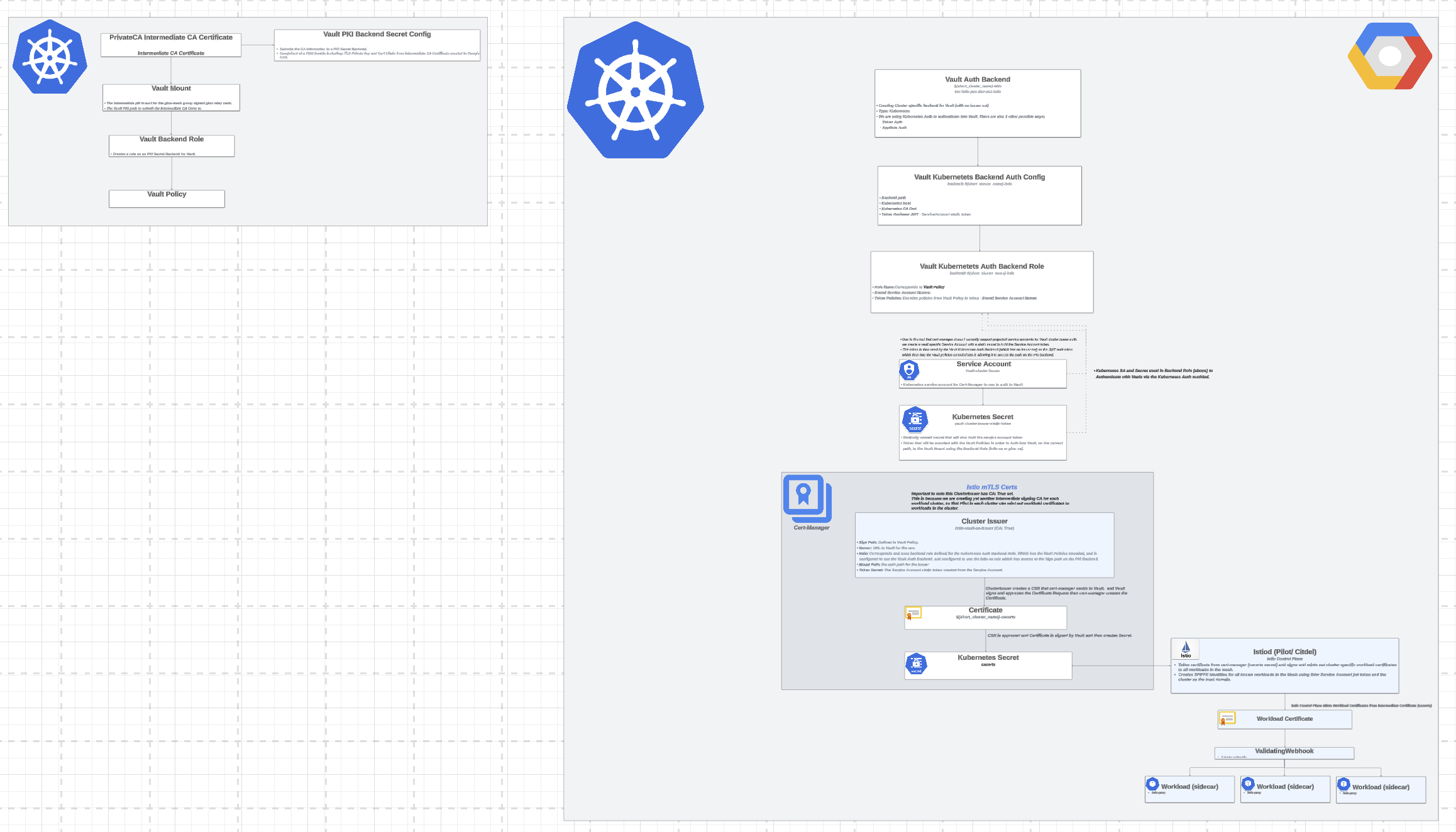Viewport: 1456px width, 832px height.
Task: Click the Cert-Manager badge icon
Action: [807, 498]
